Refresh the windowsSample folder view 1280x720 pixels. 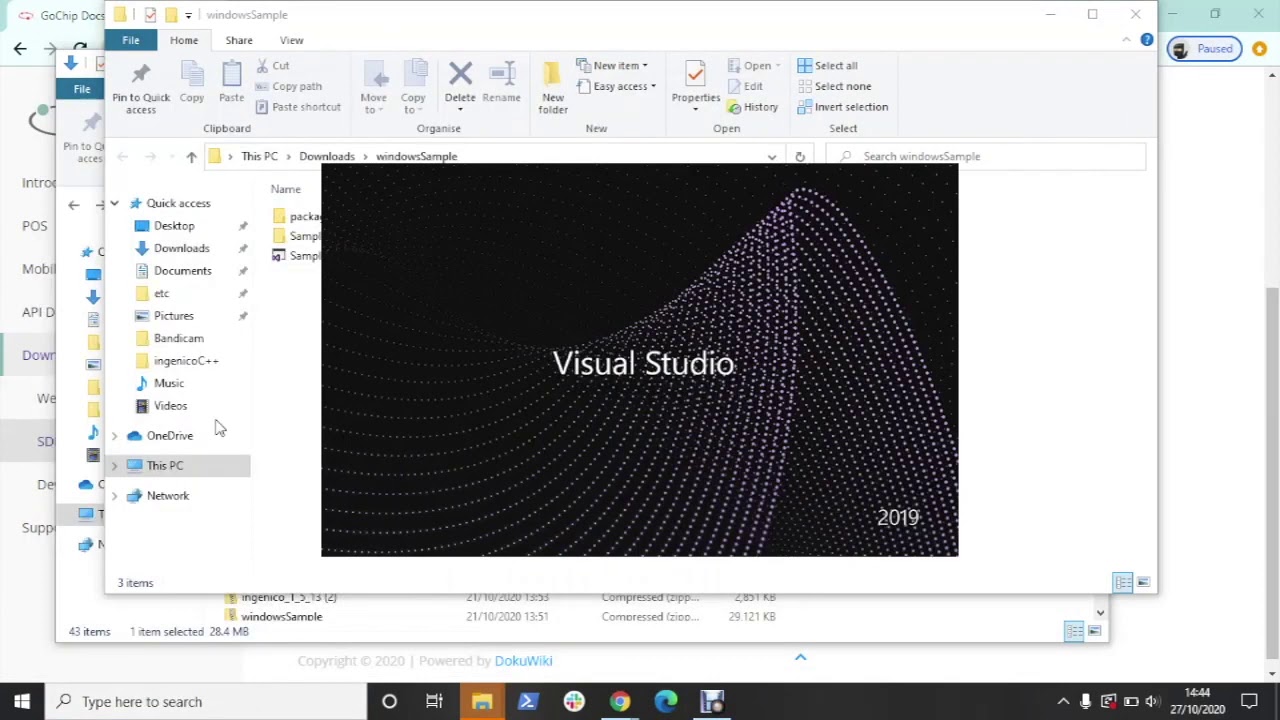click(x=799, y=156)
